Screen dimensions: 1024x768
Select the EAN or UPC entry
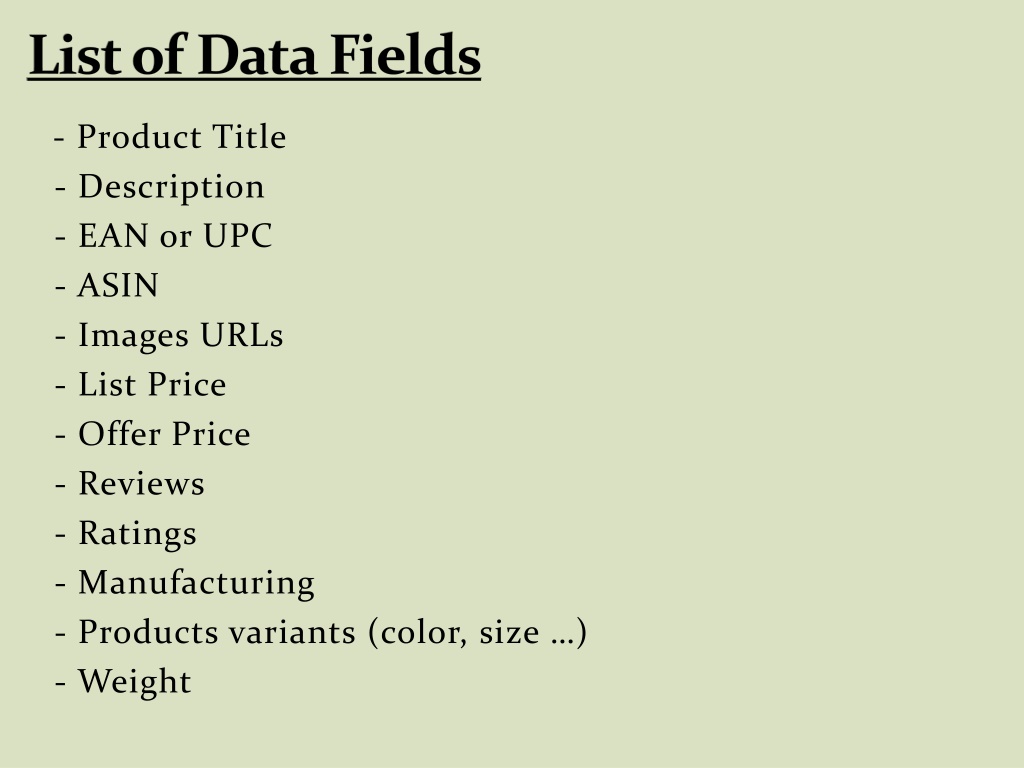163,236
